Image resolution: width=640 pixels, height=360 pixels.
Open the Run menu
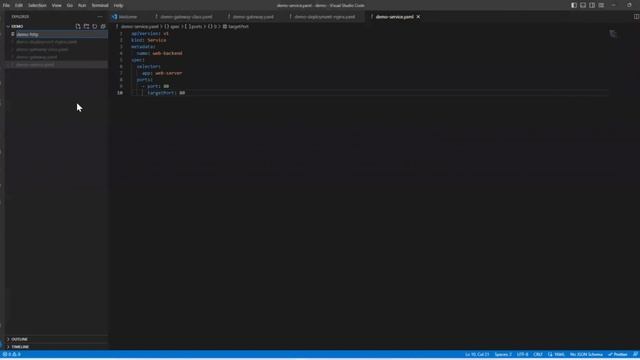coord(82,5)
